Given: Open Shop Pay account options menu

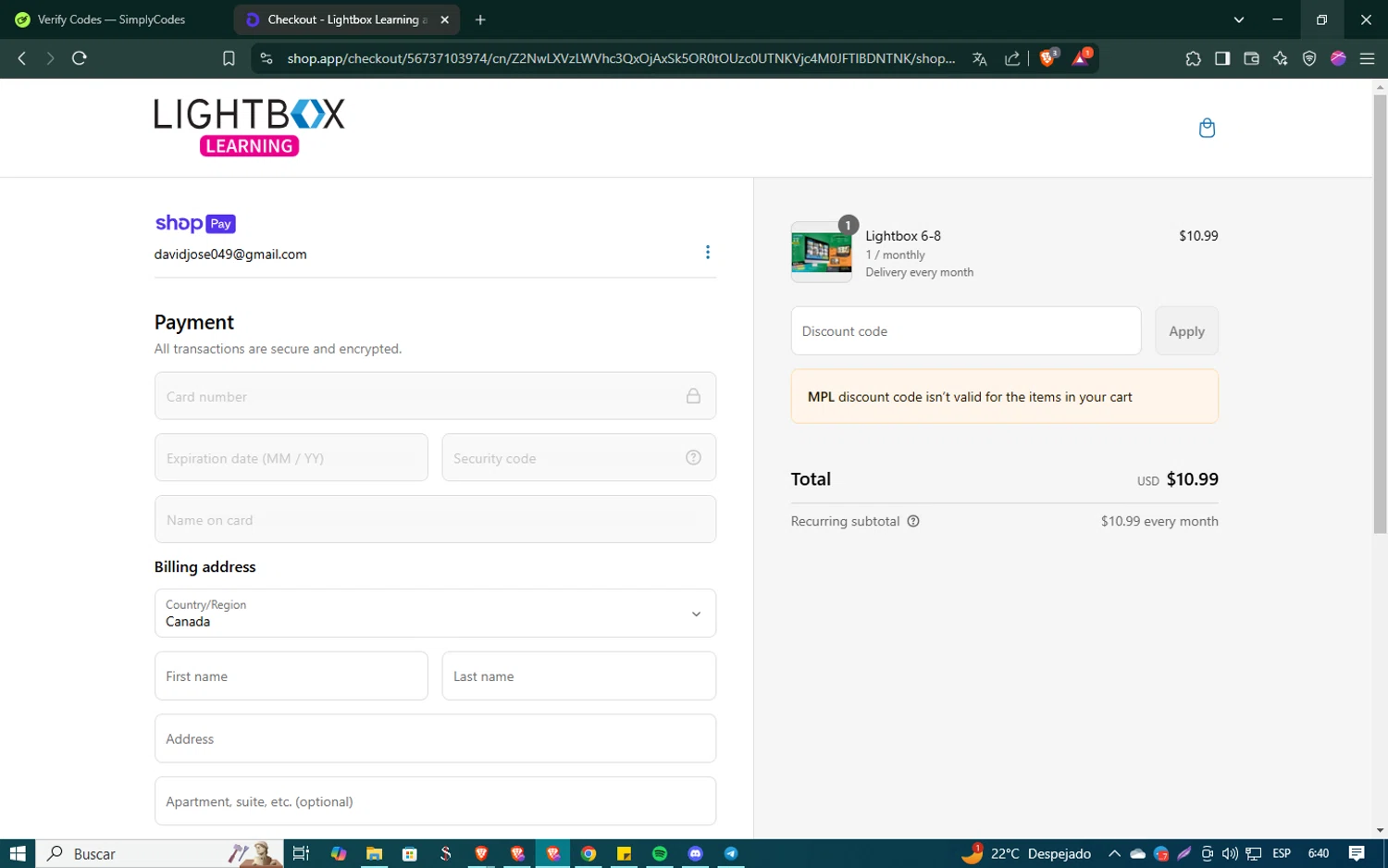Looking at the screenshot, I should (x=708, y=253).
